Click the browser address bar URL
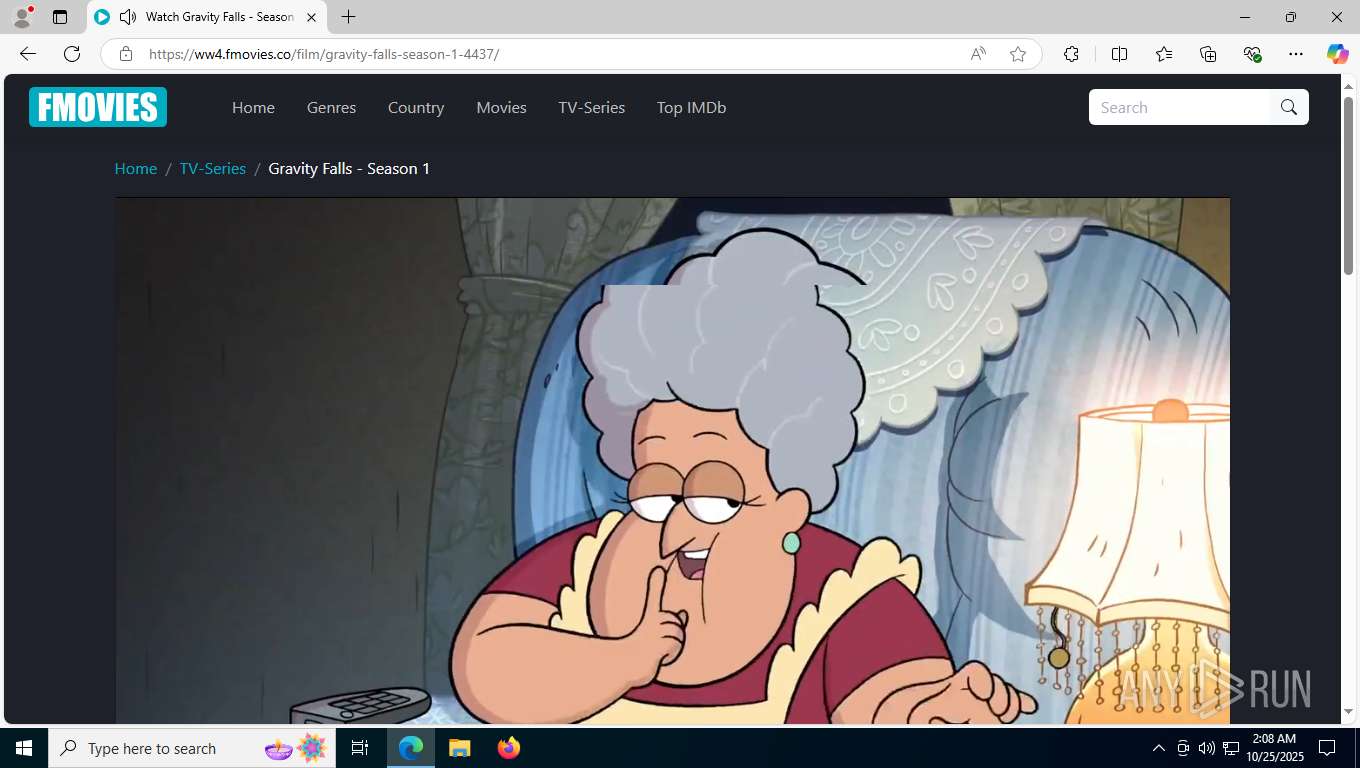The width and height of the screenshot is (1360, 768). point(324,54)
